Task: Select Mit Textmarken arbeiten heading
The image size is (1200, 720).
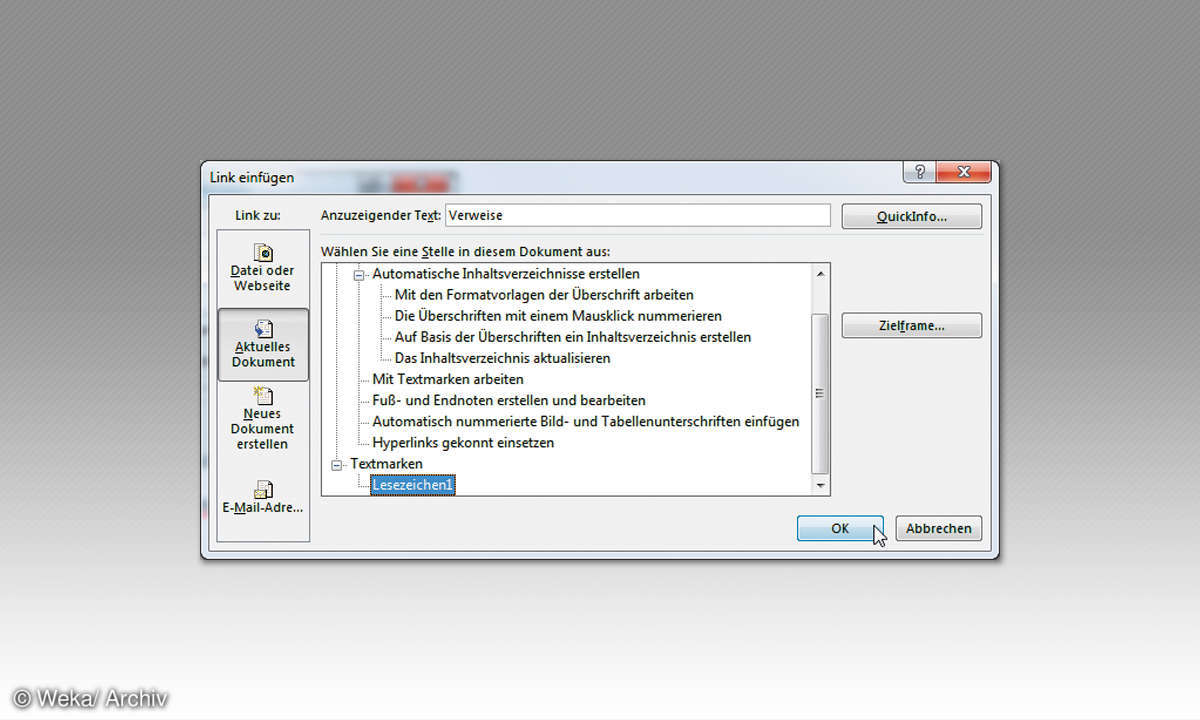Action: pyautogui.click(x=448, y=379)
